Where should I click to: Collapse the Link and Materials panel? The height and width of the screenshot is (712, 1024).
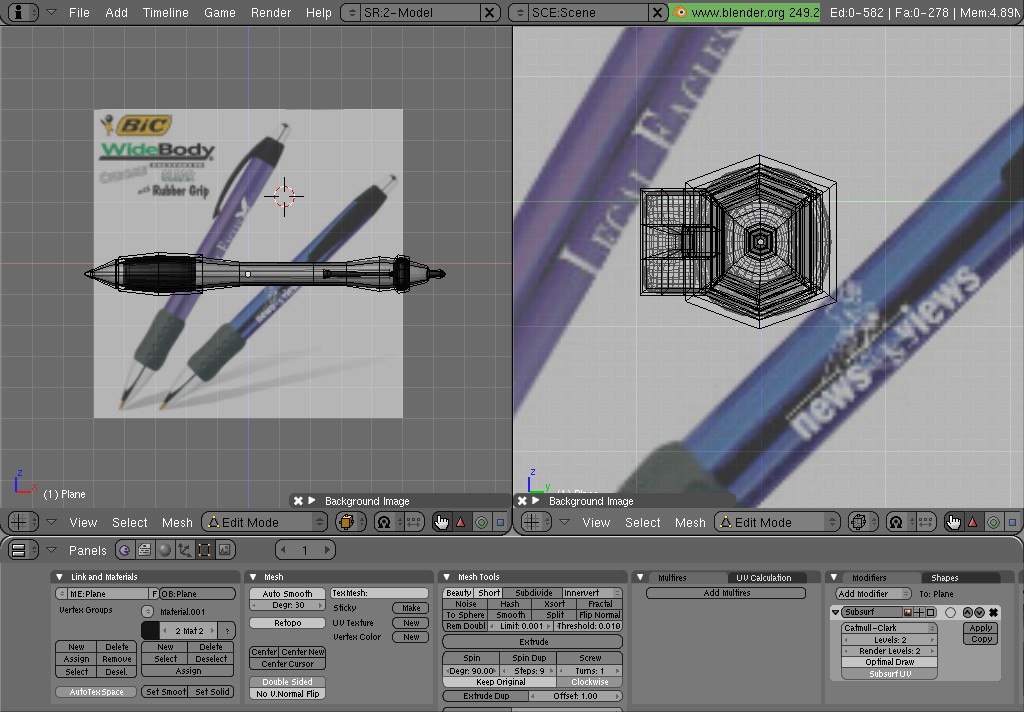pyautogui.click(x=59, y=577)
